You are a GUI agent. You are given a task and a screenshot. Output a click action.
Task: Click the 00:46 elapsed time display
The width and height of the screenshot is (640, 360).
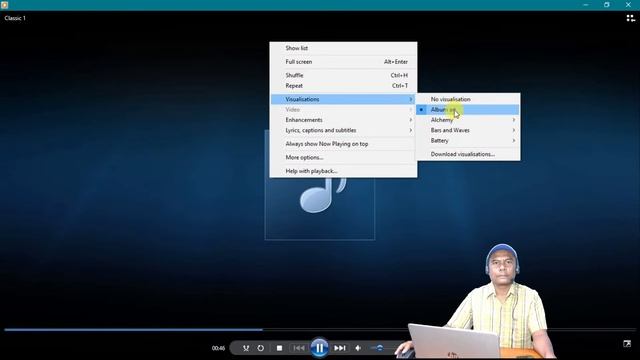(x=218, y=348)
